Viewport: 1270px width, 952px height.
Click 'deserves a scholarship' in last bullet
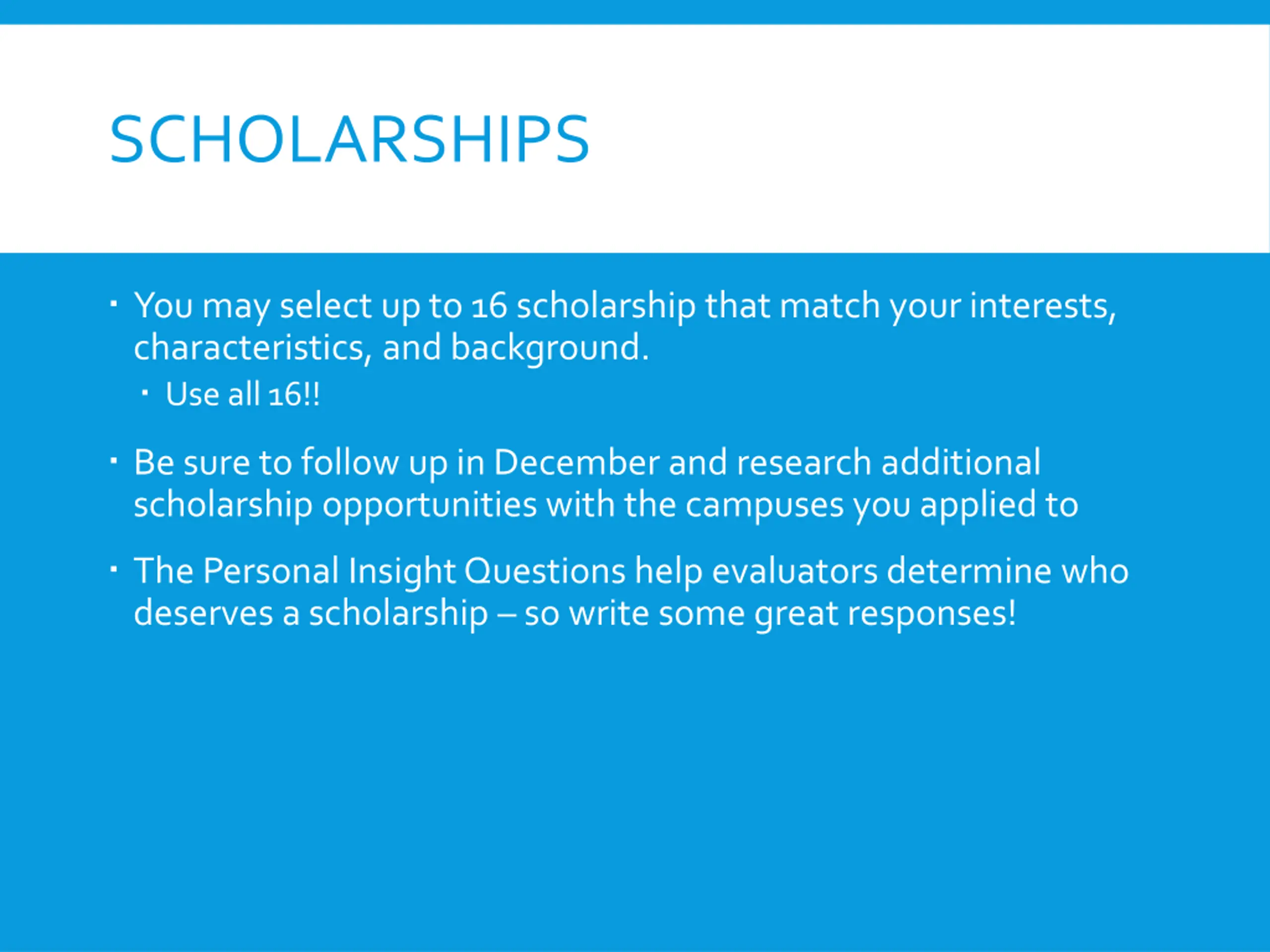[x=311, y=613]
